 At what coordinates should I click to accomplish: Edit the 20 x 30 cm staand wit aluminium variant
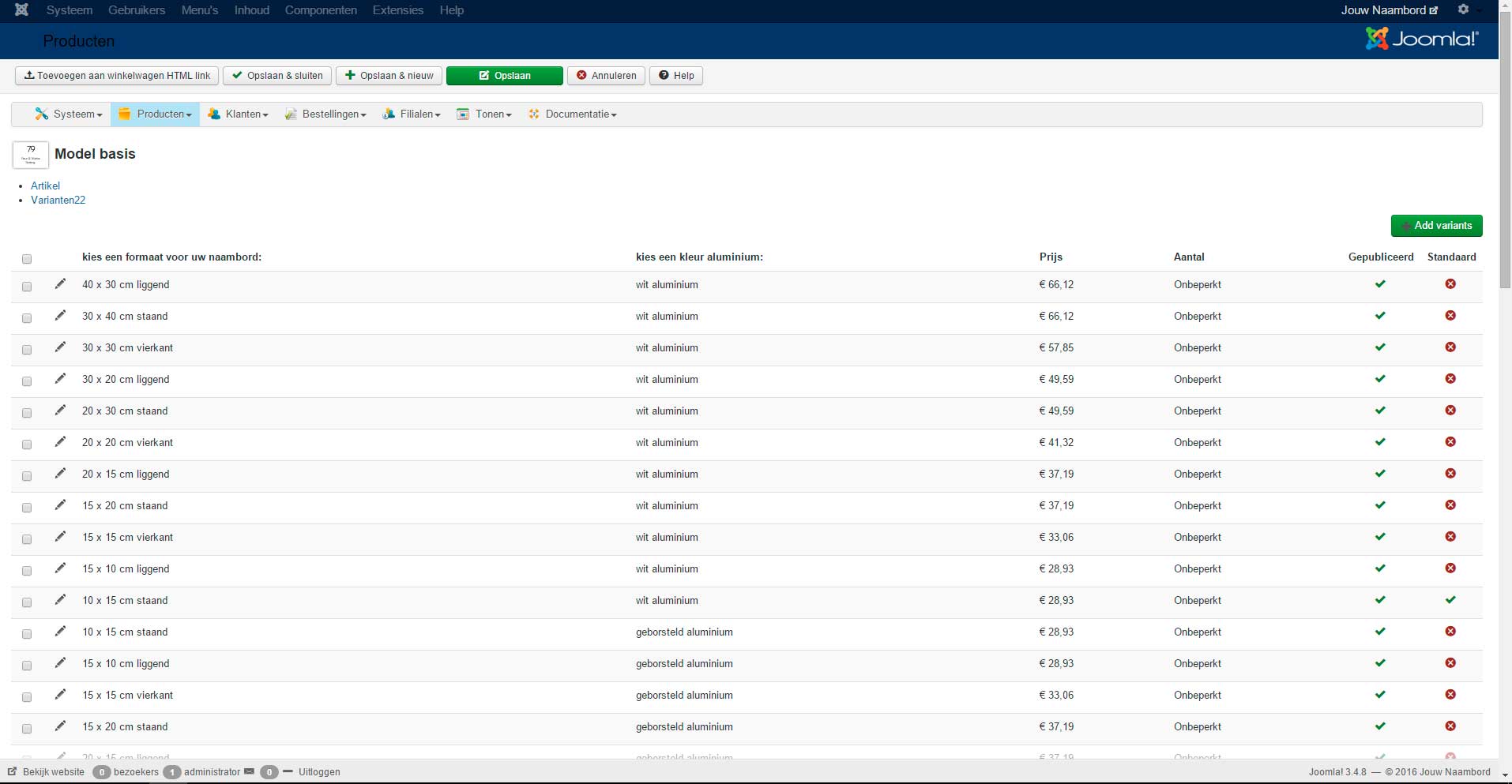(x=60, y=411)
